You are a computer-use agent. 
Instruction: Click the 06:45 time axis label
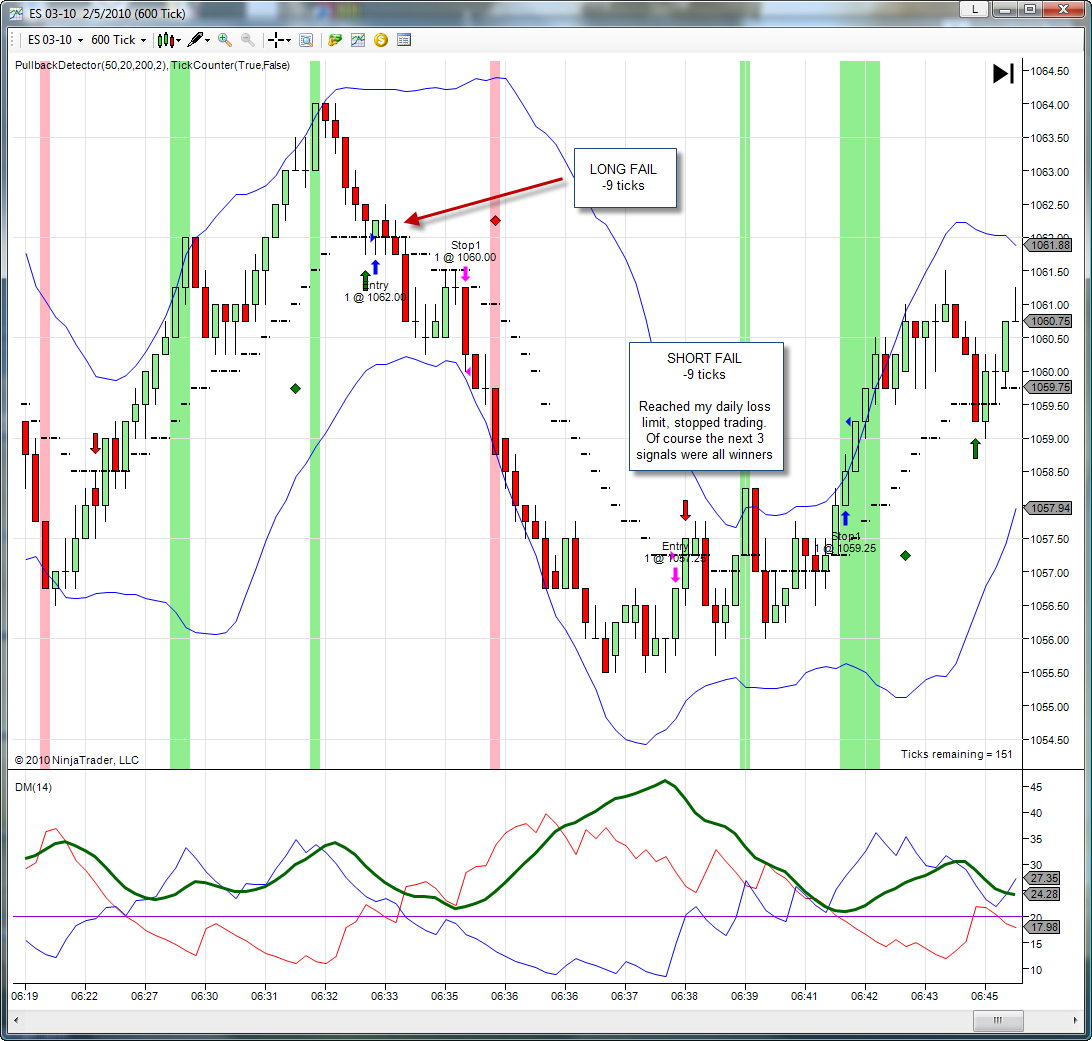984,996
